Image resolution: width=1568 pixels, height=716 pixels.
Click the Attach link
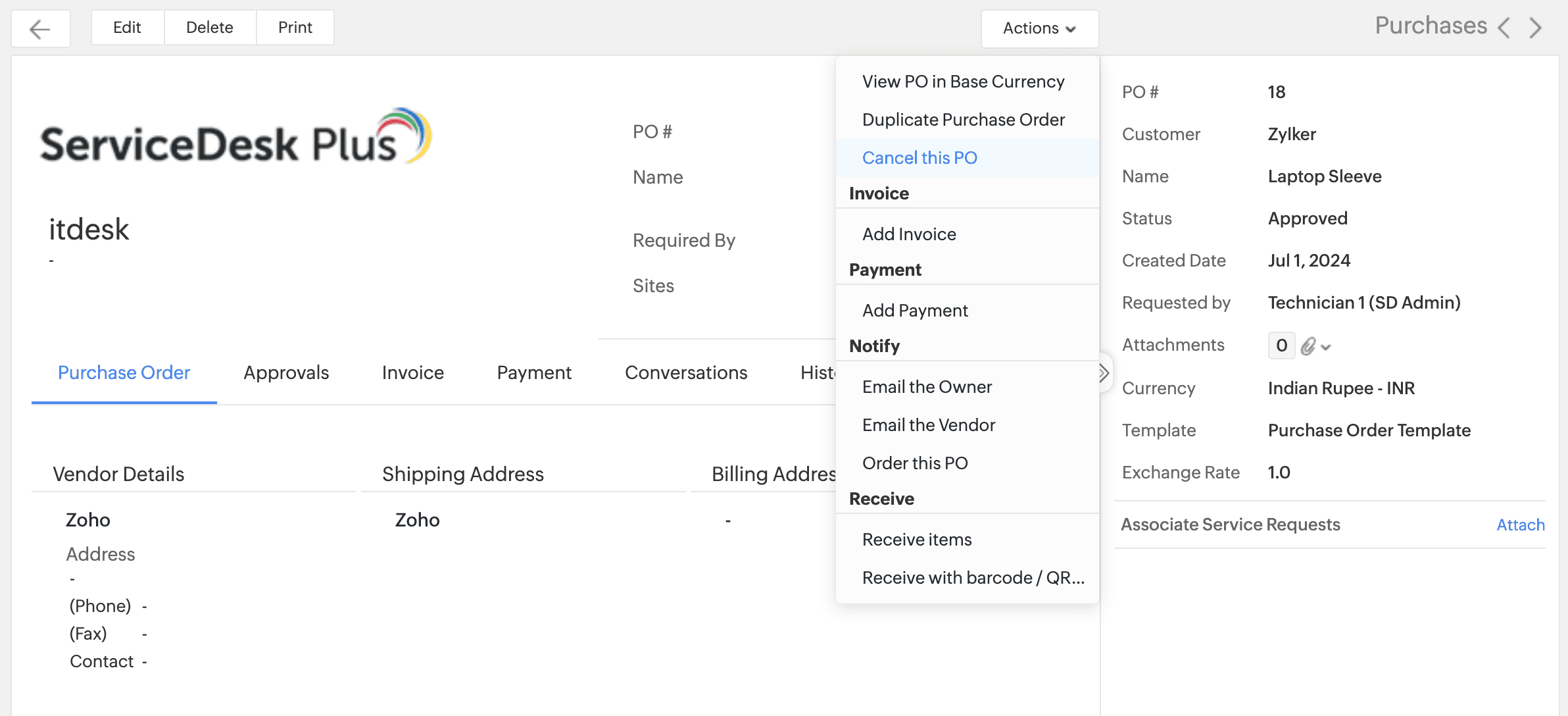click(1521, 524)
